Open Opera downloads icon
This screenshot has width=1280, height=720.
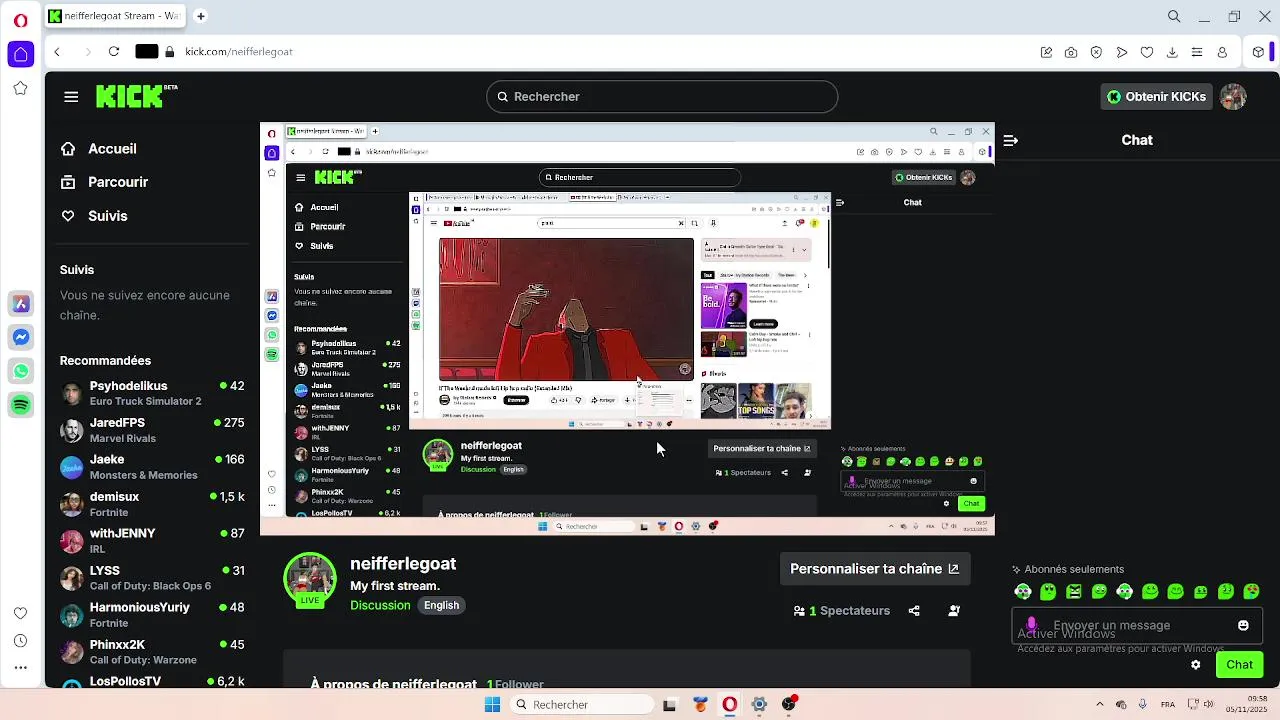1172,52
